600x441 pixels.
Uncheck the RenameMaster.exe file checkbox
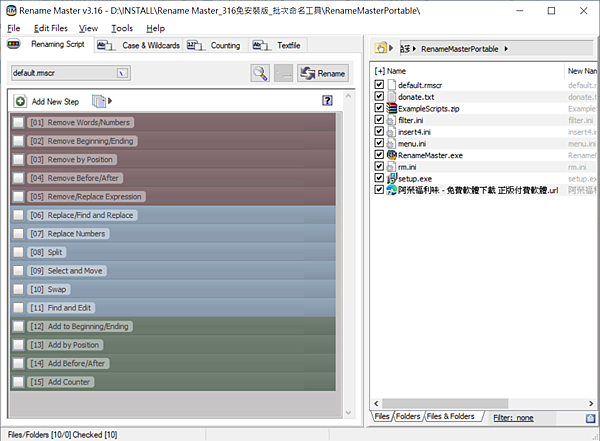point(379,154)
